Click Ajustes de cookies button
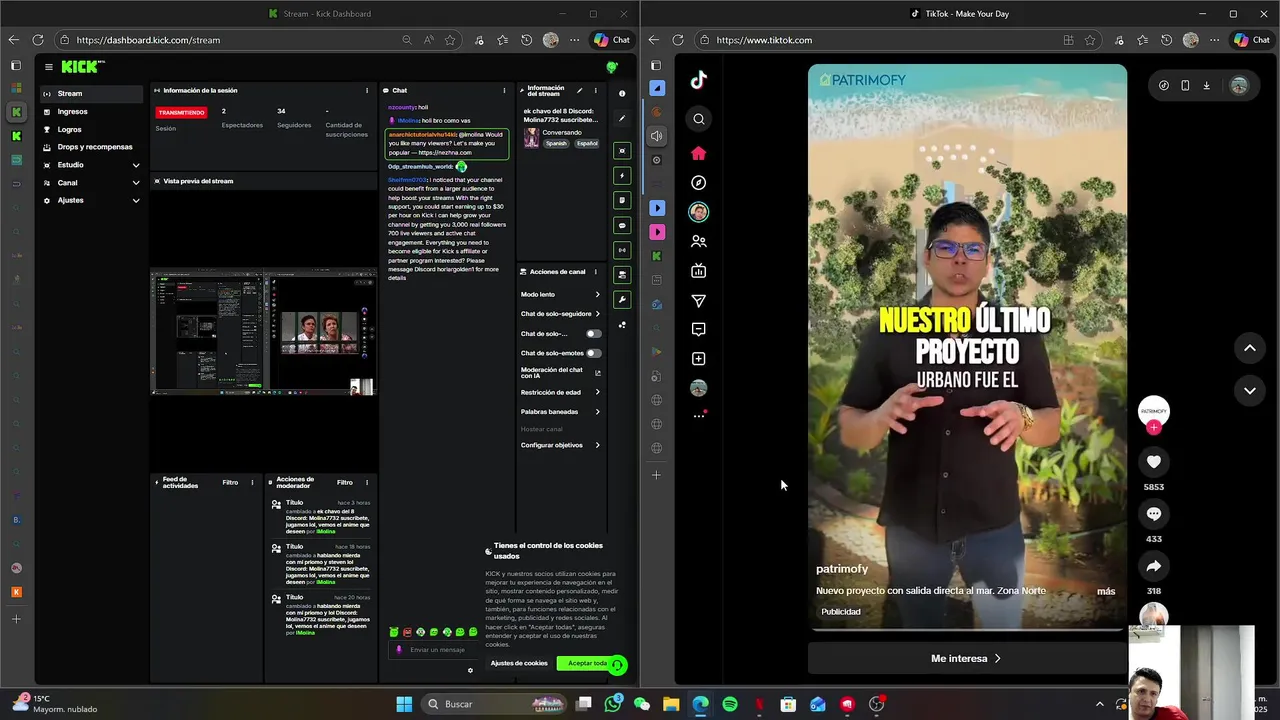The height and width of the screenshot is (720, 1280). tap(519, 663)
